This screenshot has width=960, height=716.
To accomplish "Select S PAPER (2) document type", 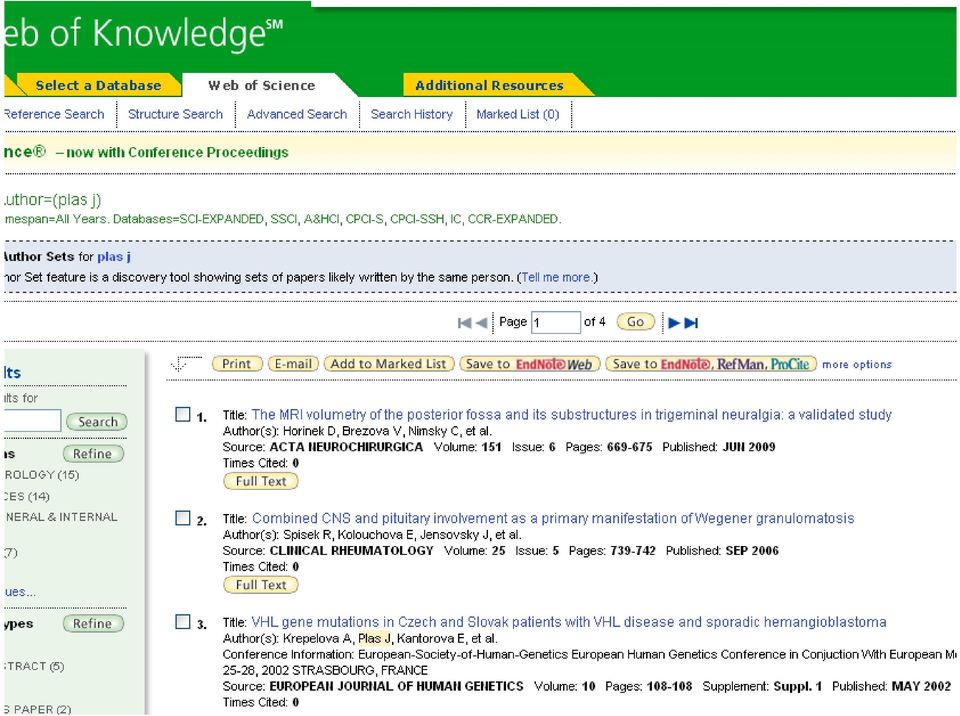I will pyautogui.click(x=37, y=709).
